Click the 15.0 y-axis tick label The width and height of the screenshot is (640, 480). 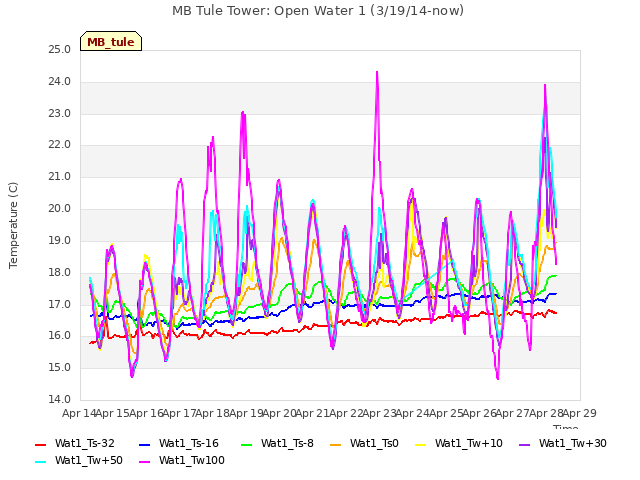click(60, 368)
